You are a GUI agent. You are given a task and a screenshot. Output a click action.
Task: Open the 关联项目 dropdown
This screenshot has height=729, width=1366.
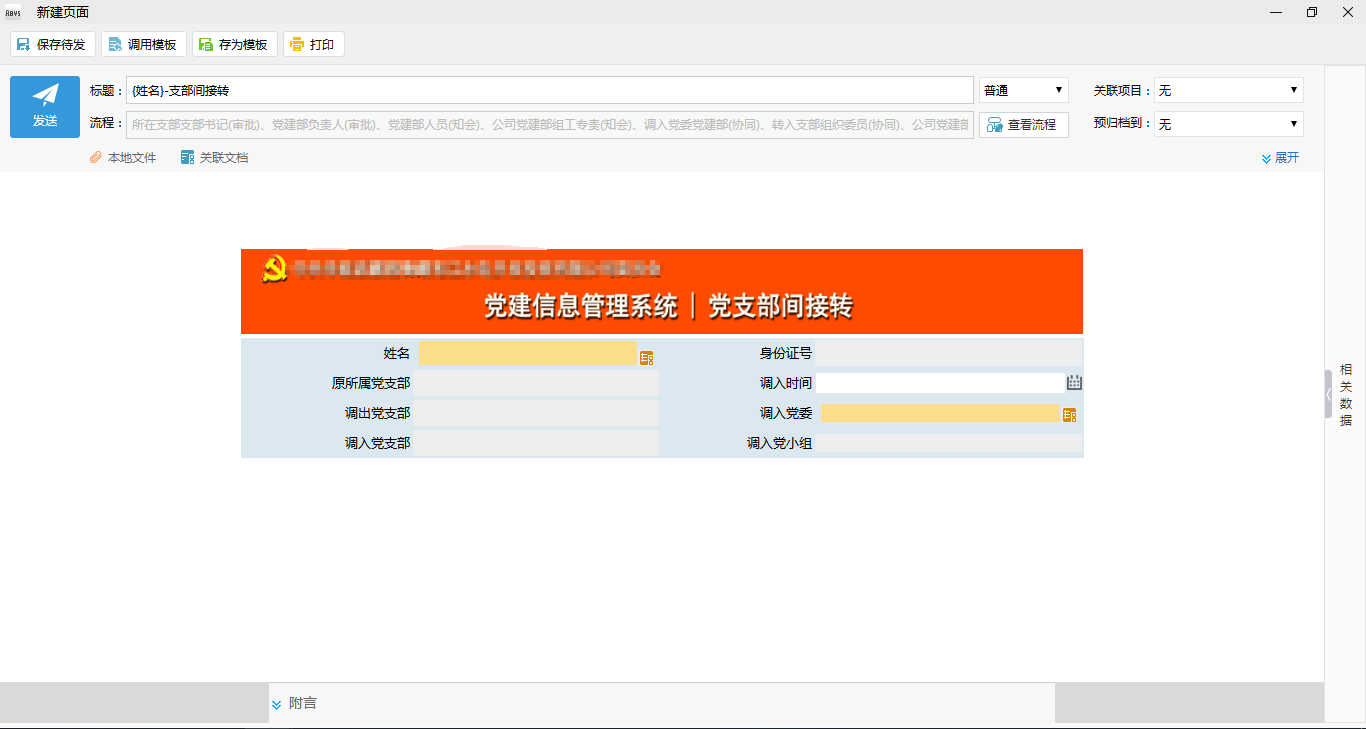[x=1228, y=90]
